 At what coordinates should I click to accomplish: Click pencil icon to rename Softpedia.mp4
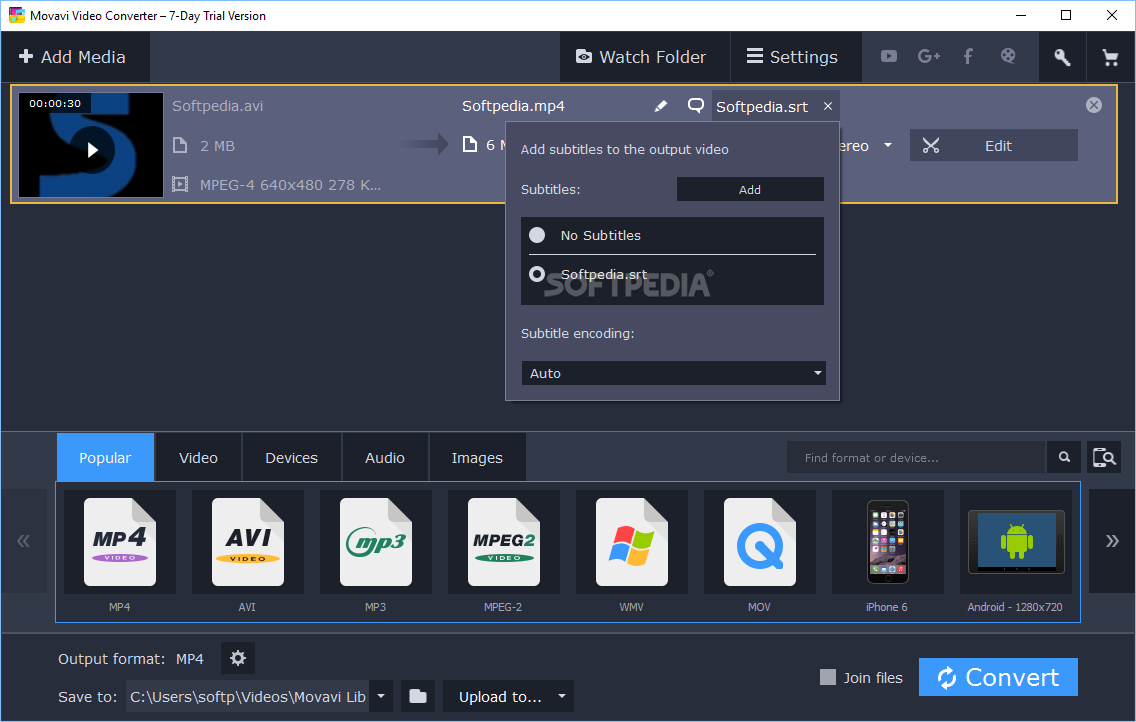click(x=660, y=106)
